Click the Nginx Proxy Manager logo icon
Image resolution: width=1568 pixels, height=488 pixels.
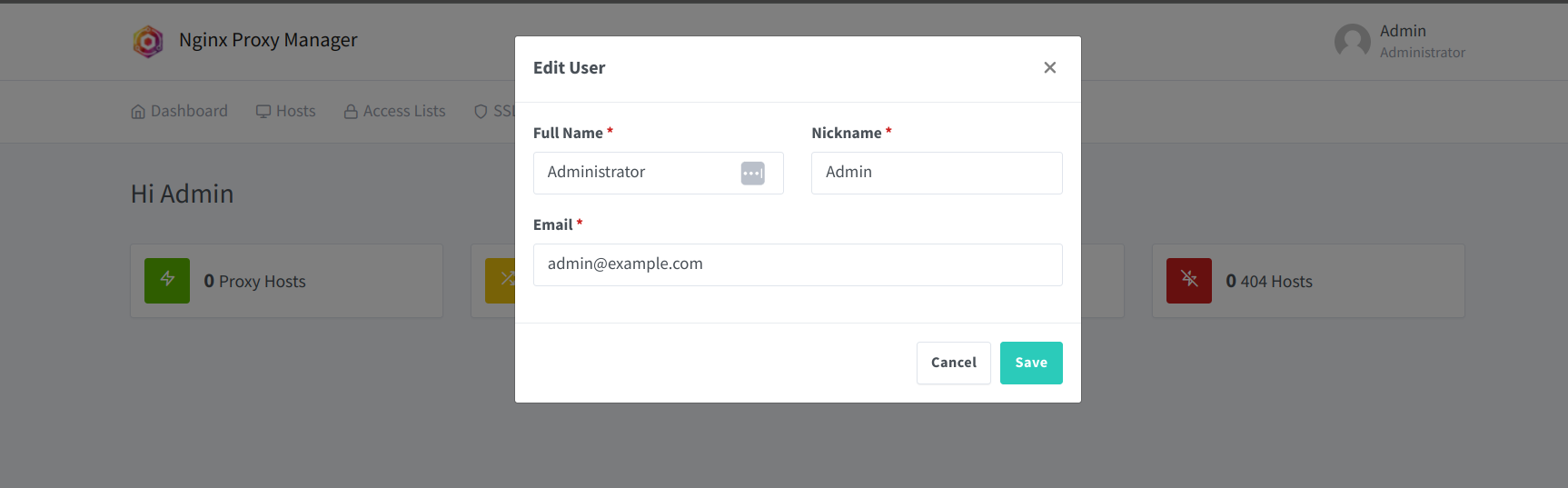(x=148, y=41)
